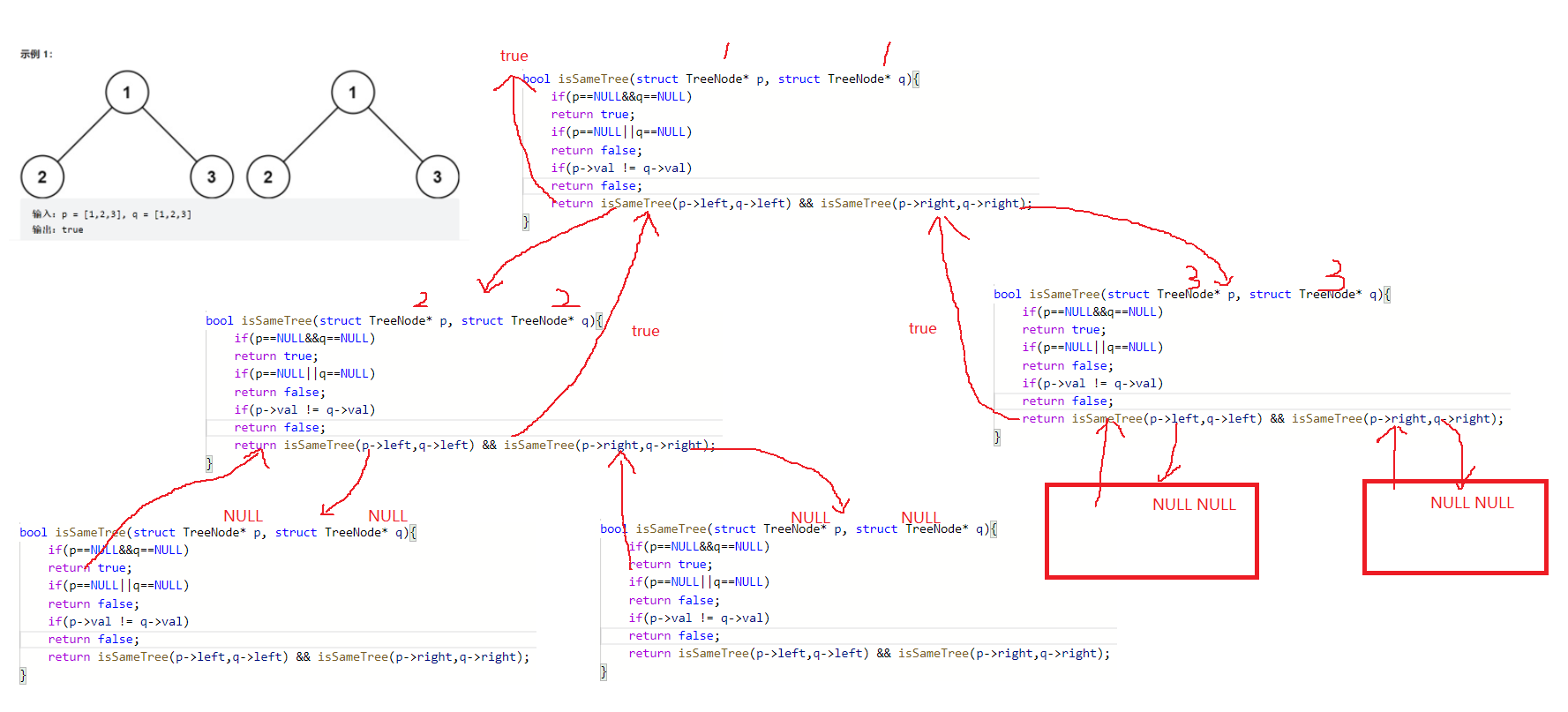Image resolution: width=1568 pixels, height=712 pixels.
Task: Click "if(p==NULL&&q==NULL)" in bottom-left code block
Action: coord(118,551)
